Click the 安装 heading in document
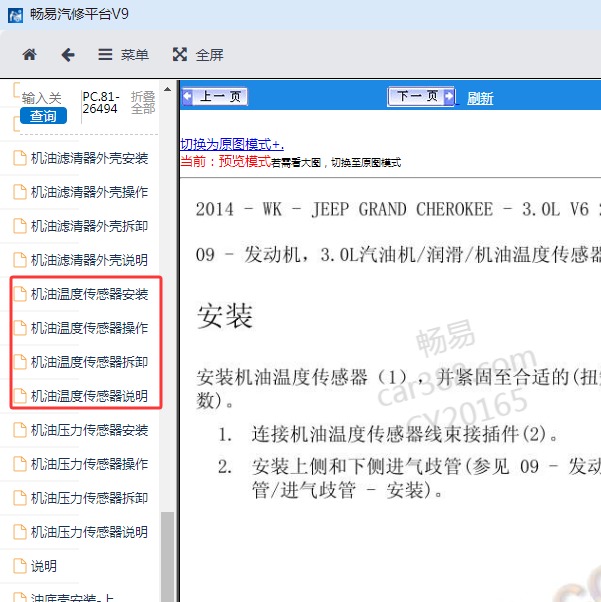 coord(225,316)
